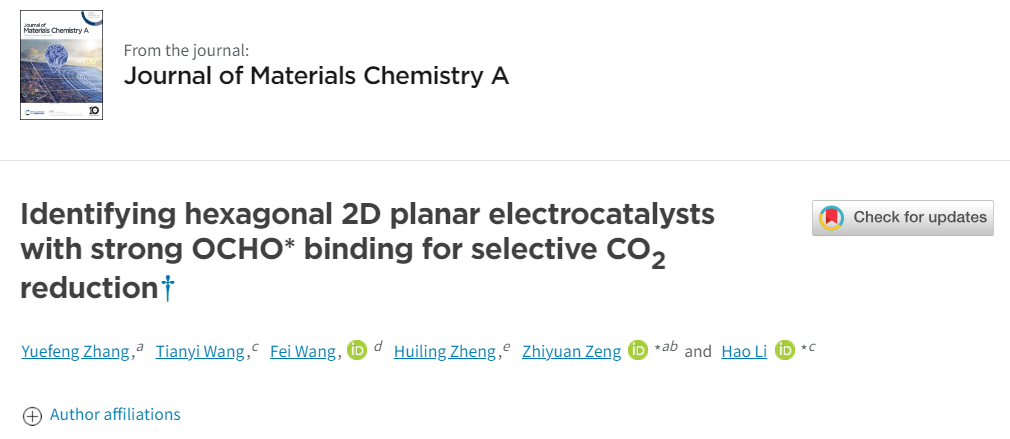
Task: View author Huiling Zheng's details
Action: (x=445, y=351)
